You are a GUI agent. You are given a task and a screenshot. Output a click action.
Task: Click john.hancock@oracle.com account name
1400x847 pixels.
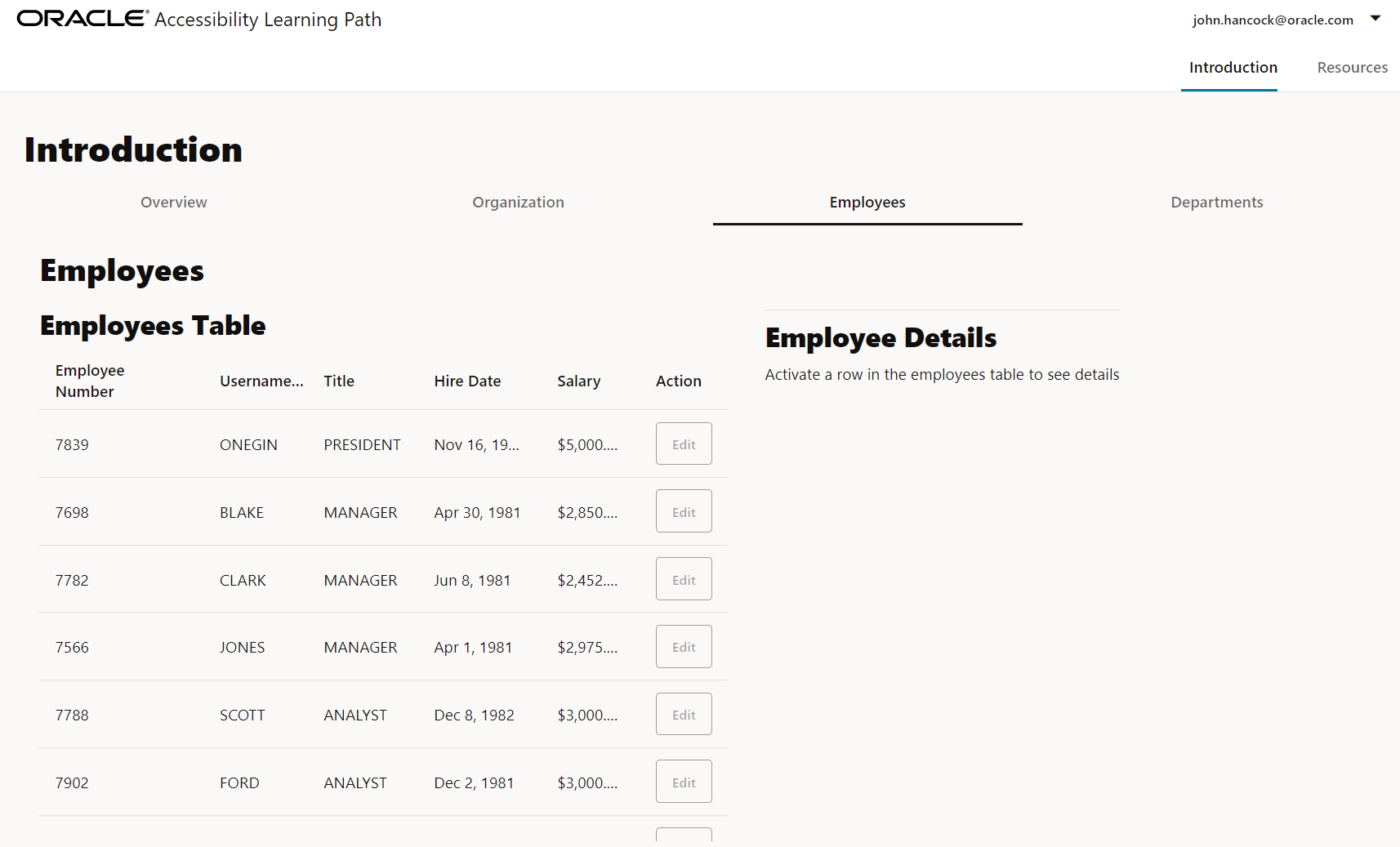[x=1273, y=20]
